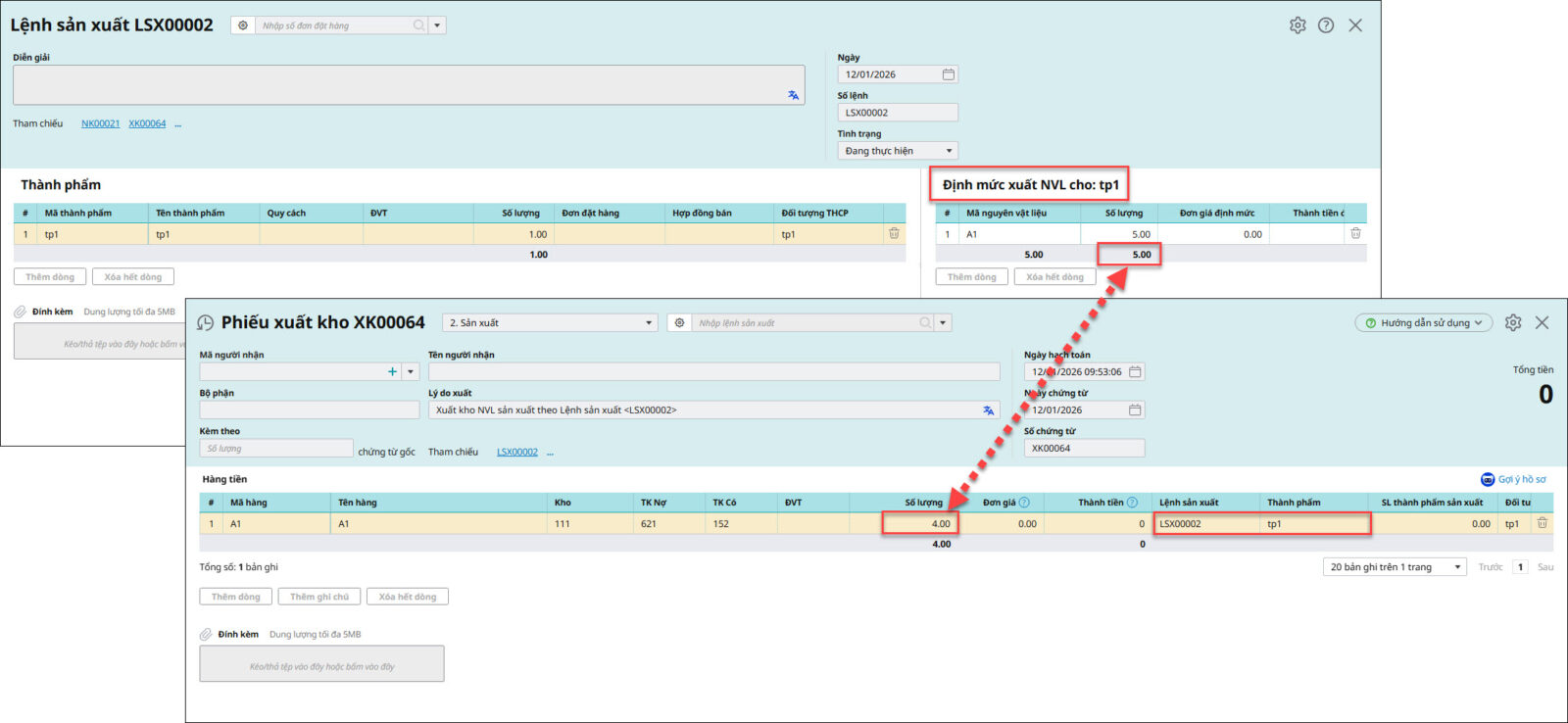1568x723 pixels.
Task: Delete material A1 row in Định mức table
Action: pyautogui.click(x=1355, y=234)
